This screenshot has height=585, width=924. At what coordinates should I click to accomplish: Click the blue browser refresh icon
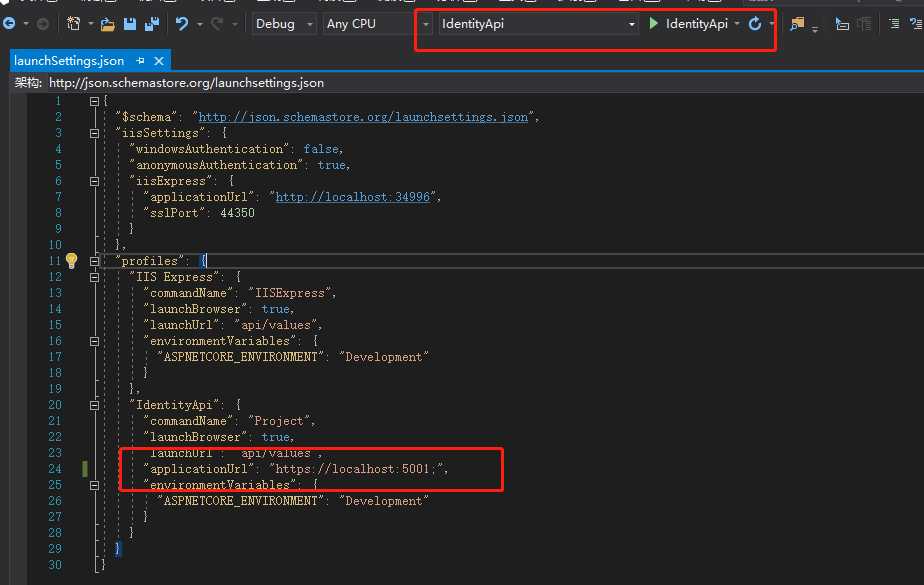[x=755, y=24]
